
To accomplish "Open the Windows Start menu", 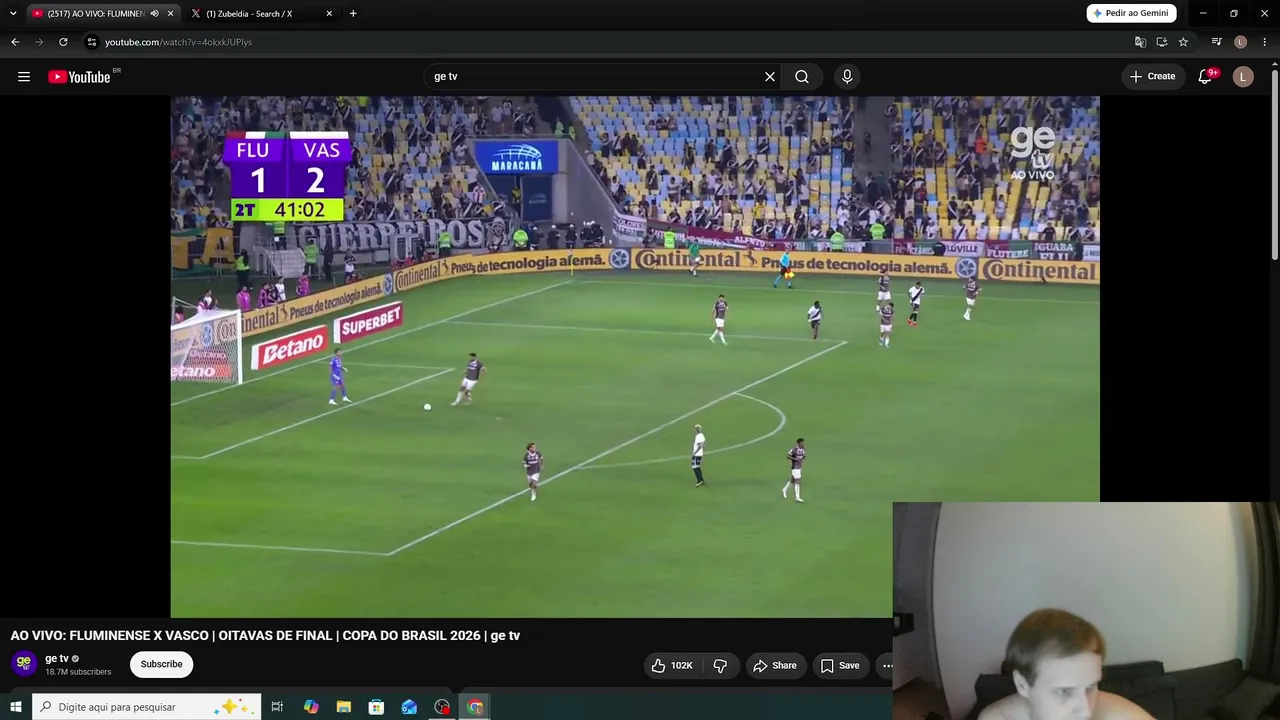I will (x=15, y=707).
